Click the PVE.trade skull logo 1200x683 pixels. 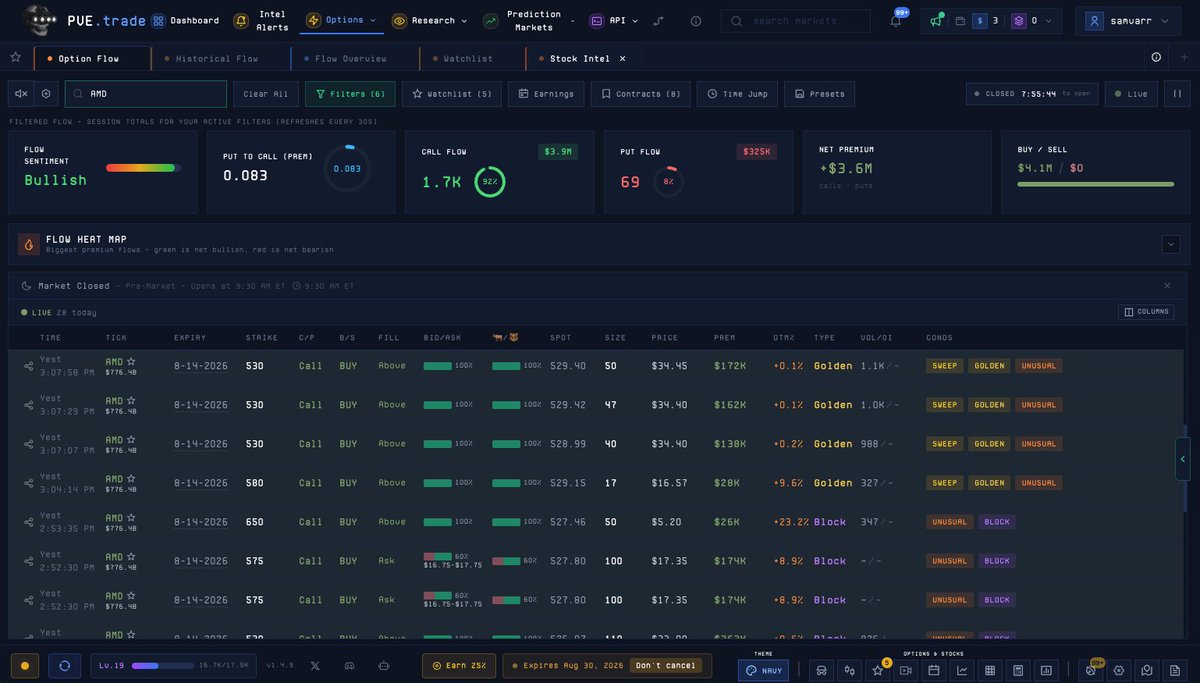tap(40, 19)
